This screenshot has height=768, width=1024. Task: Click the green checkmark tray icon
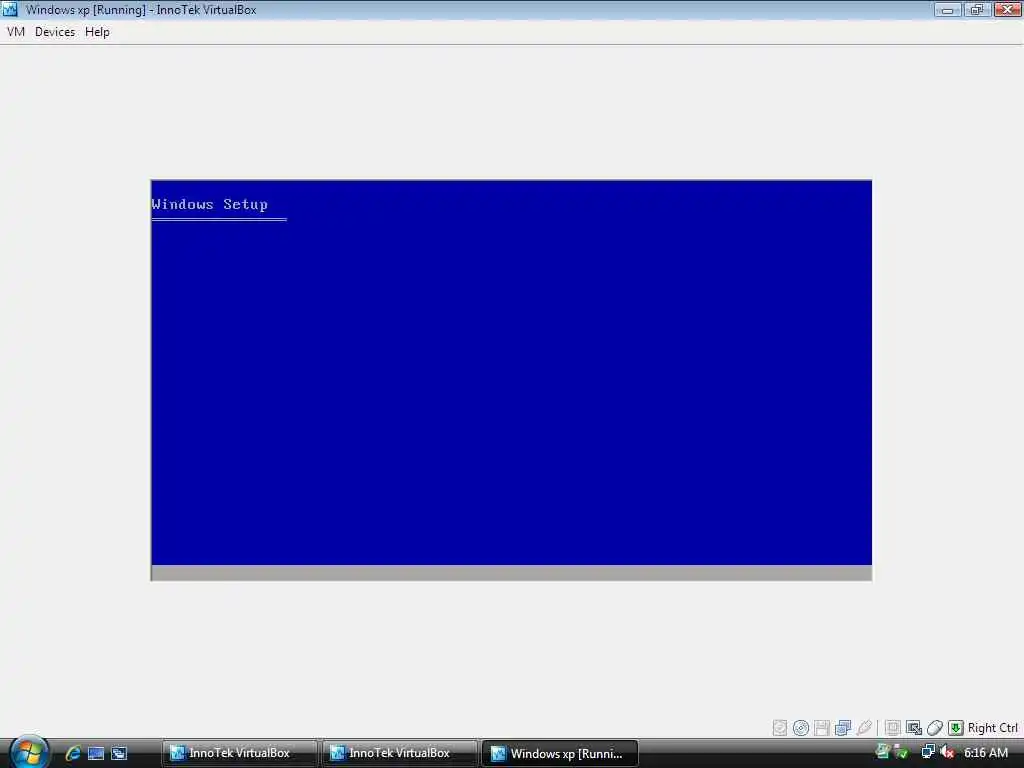click(902, 752)
